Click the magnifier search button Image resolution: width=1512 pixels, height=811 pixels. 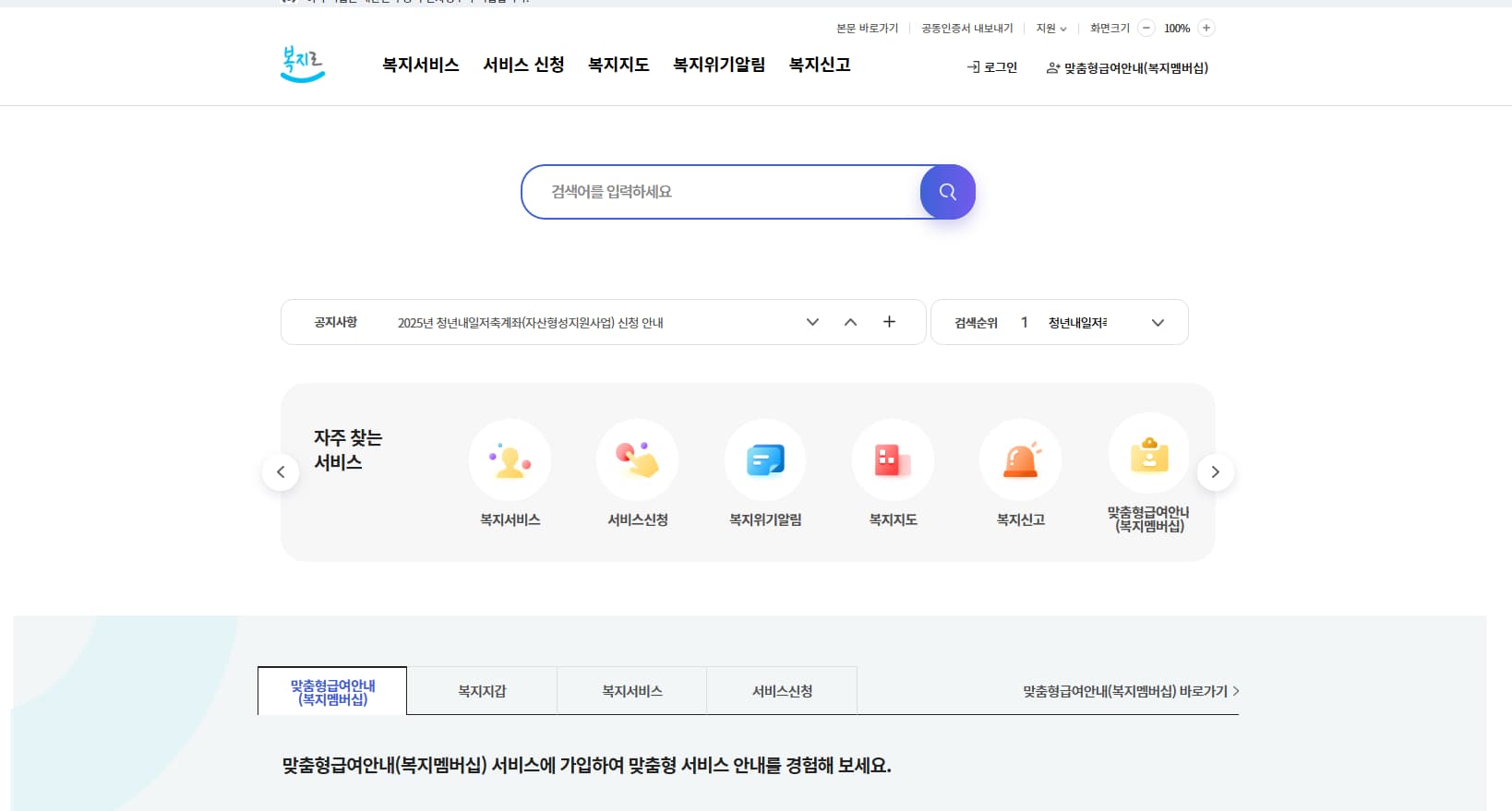pyautogui.click(x=947, y=192)
